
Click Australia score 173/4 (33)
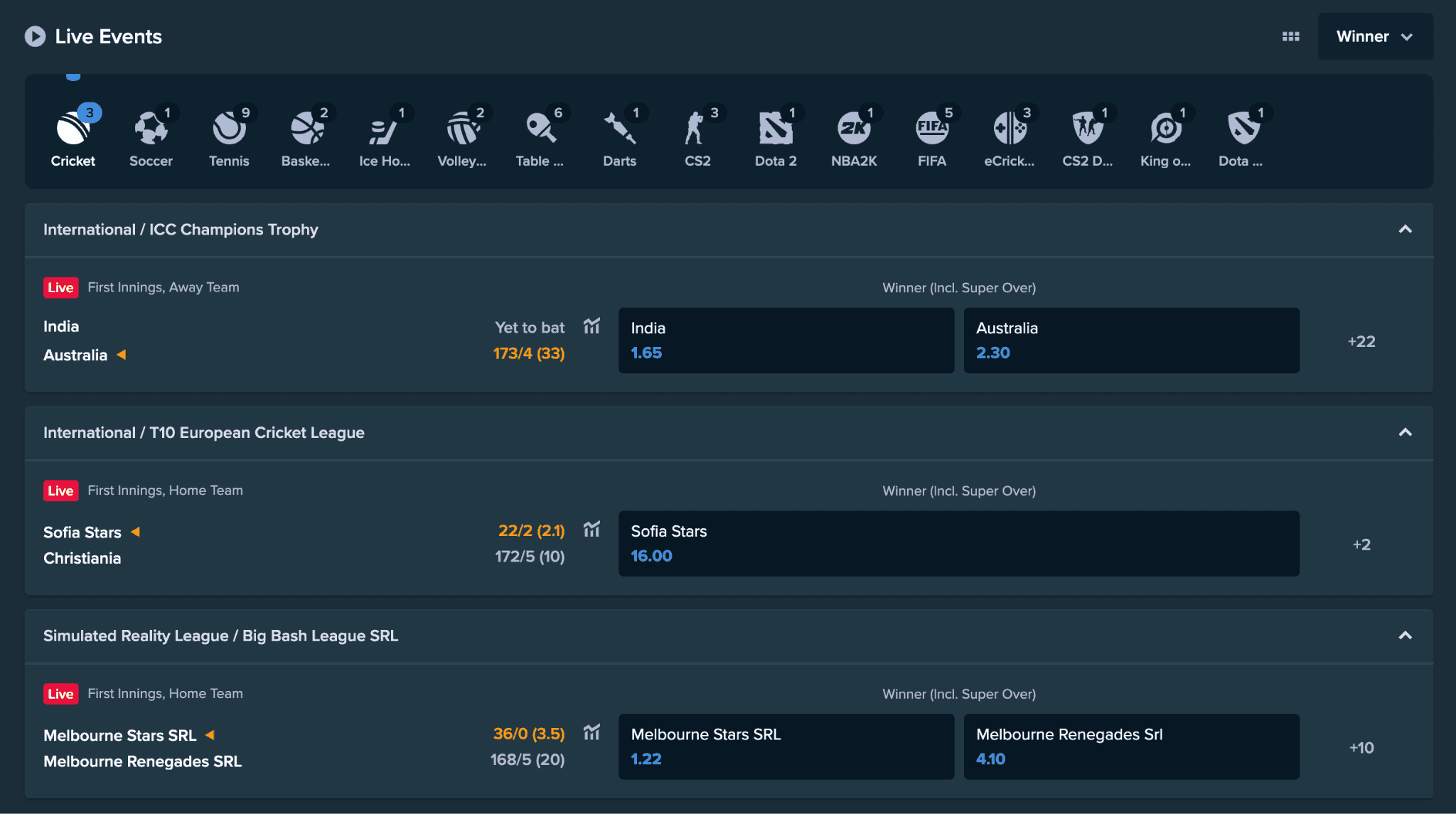(529, 353)
